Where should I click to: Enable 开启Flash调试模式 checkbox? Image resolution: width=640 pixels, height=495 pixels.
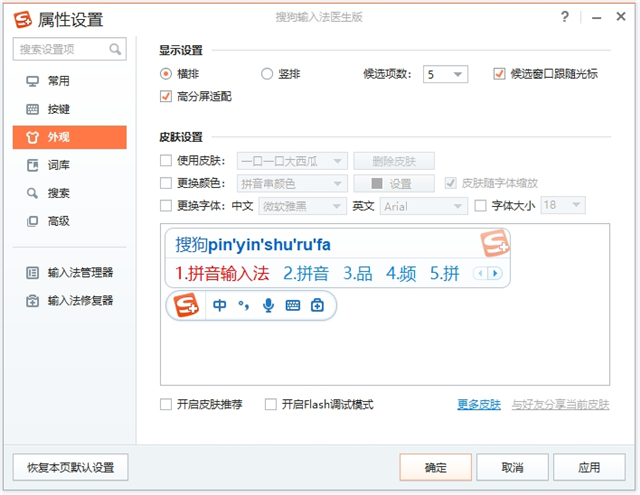tap(271, 404)
